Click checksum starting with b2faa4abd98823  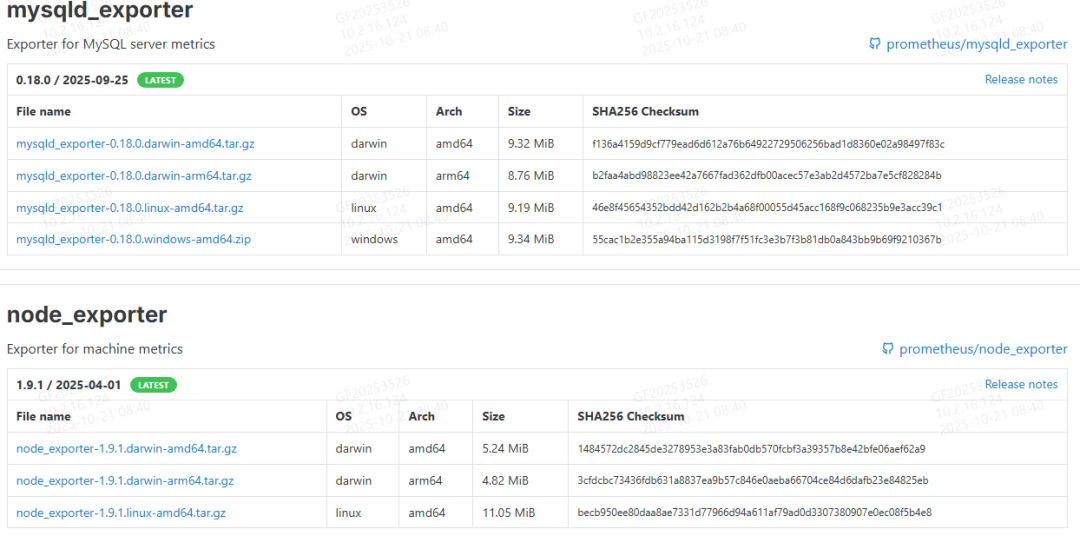(767, 176)
